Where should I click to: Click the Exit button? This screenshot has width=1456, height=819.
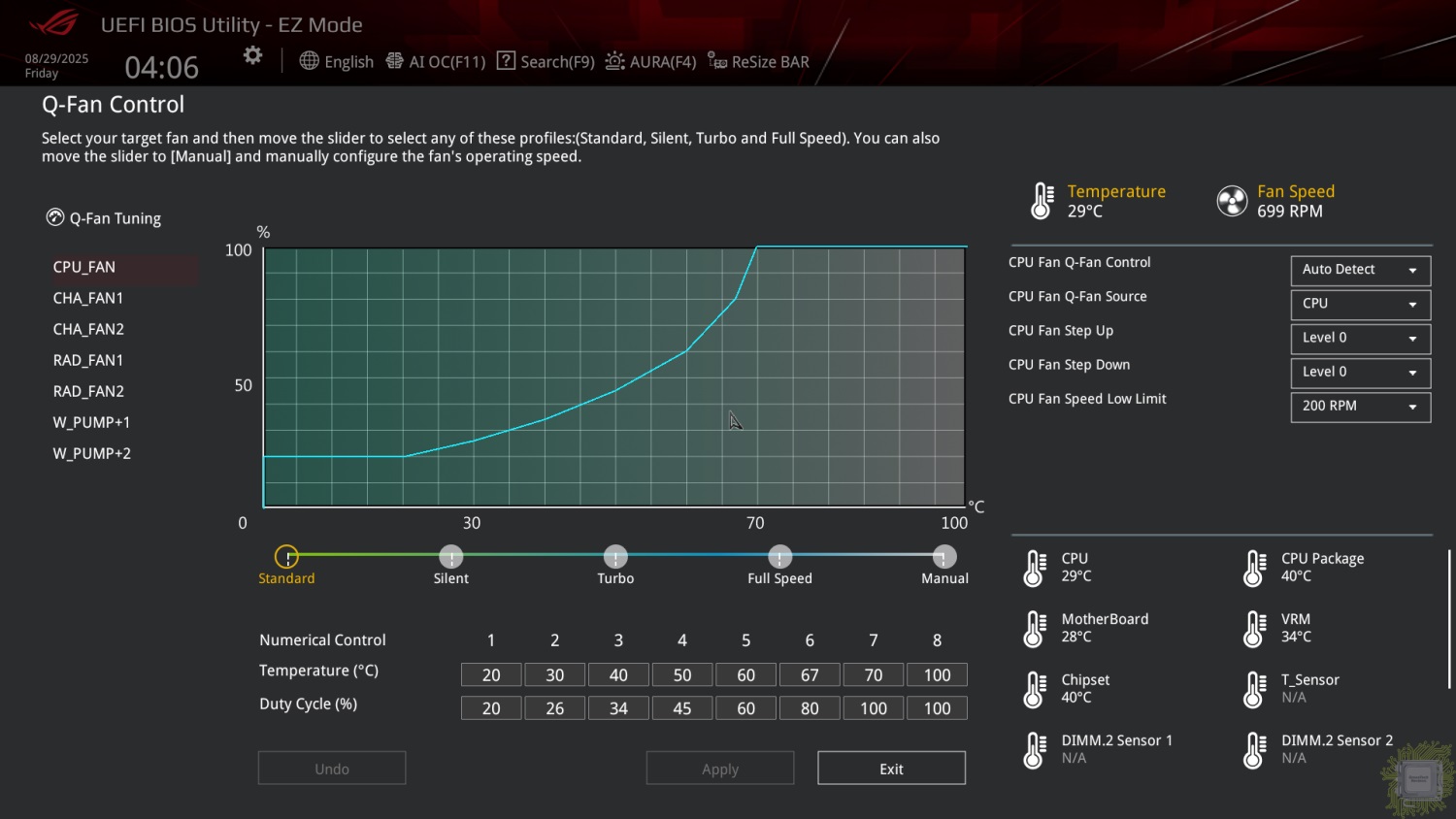891,769
